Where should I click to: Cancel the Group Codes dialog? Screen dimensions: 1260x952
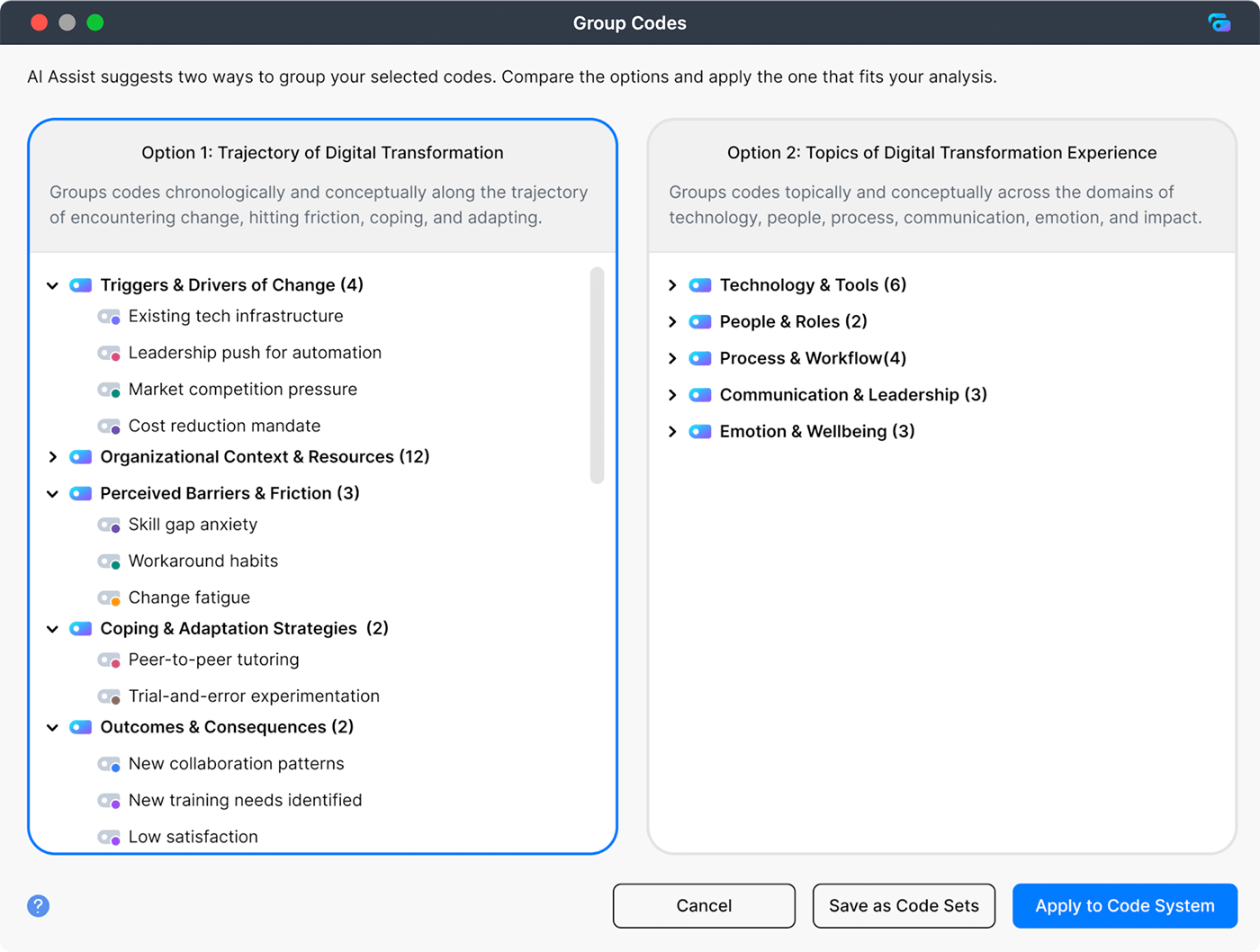(704, 906)
